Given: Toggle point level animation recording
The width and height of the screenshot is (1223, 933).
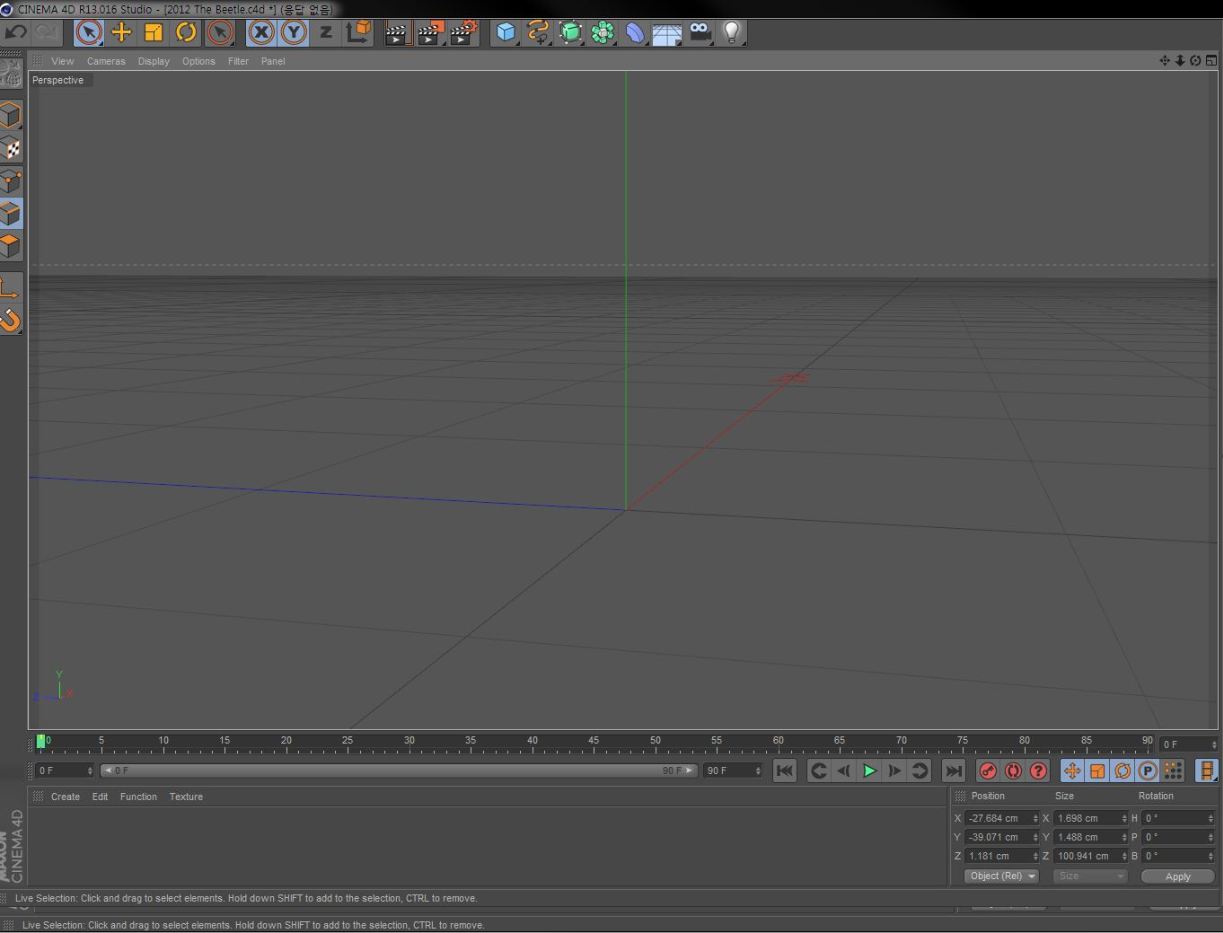Looking at the screenshot, I should (1173, 771).
